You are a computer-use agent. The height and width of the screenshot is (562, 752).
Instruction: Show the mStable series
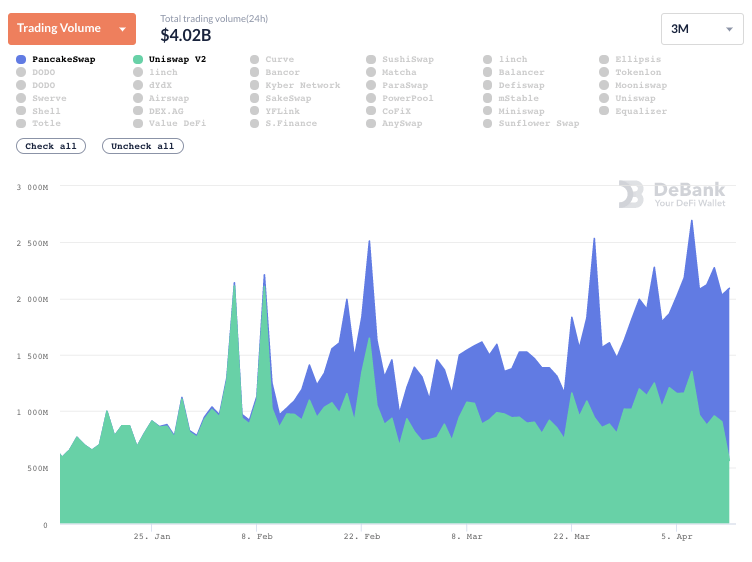click(x=511, y=98)
